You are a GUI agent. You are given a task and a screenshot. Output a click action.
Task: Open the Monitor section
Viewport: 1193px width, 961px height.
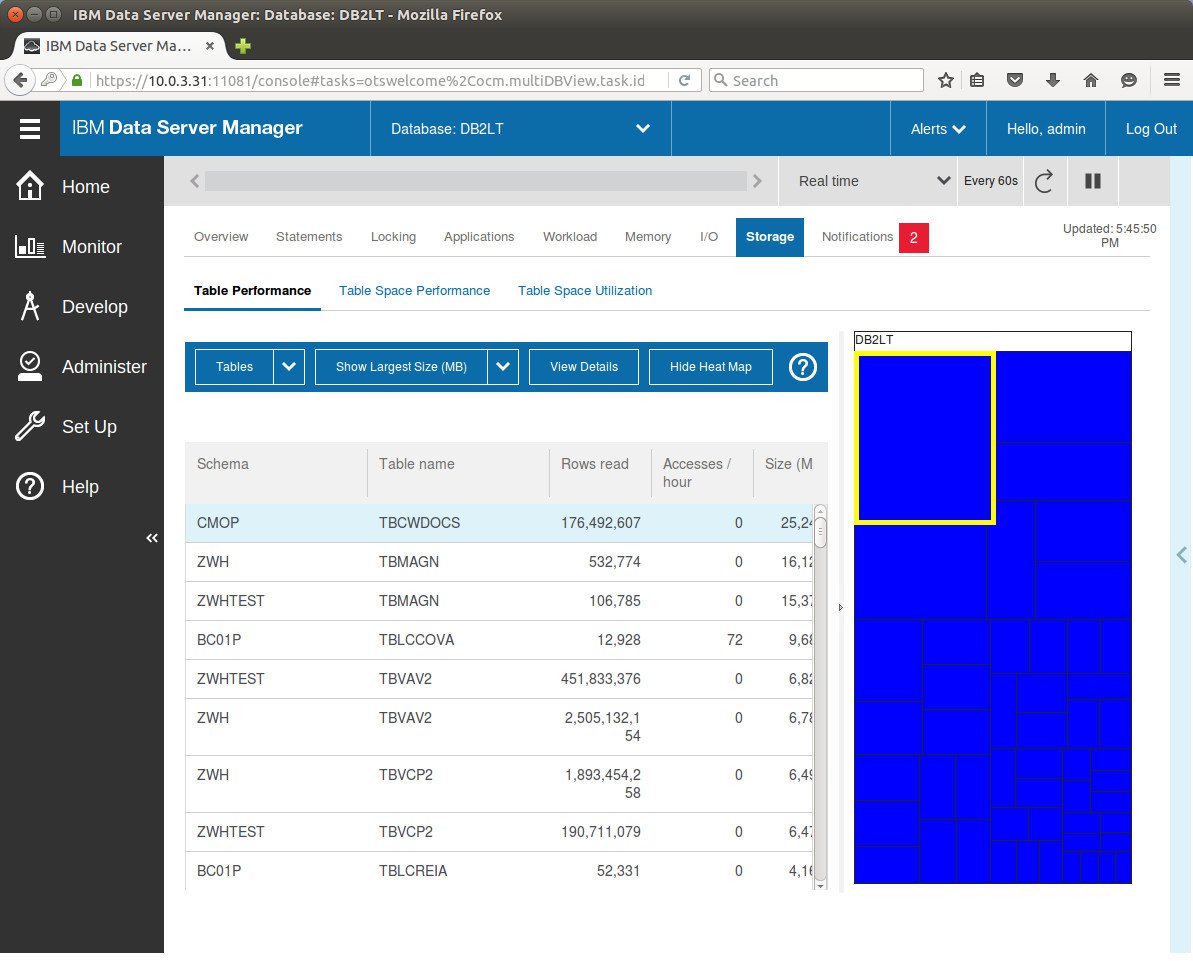(81, 247)
